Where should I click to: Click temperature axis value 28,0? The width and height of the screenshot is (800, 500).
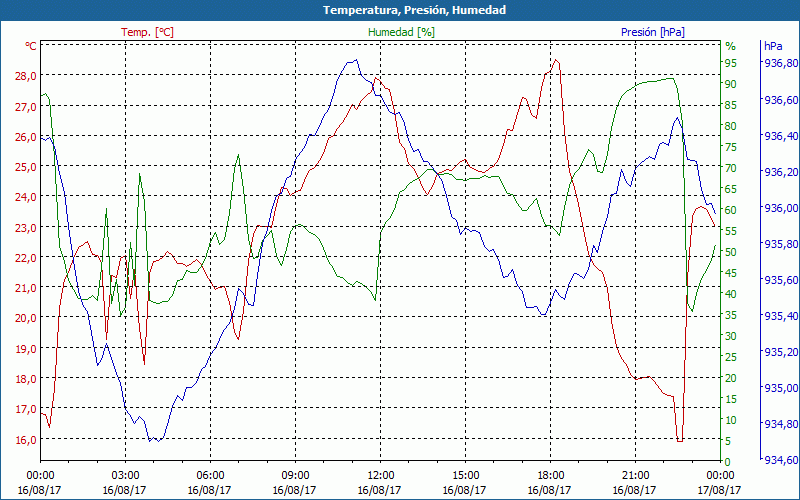click(26, 76)
